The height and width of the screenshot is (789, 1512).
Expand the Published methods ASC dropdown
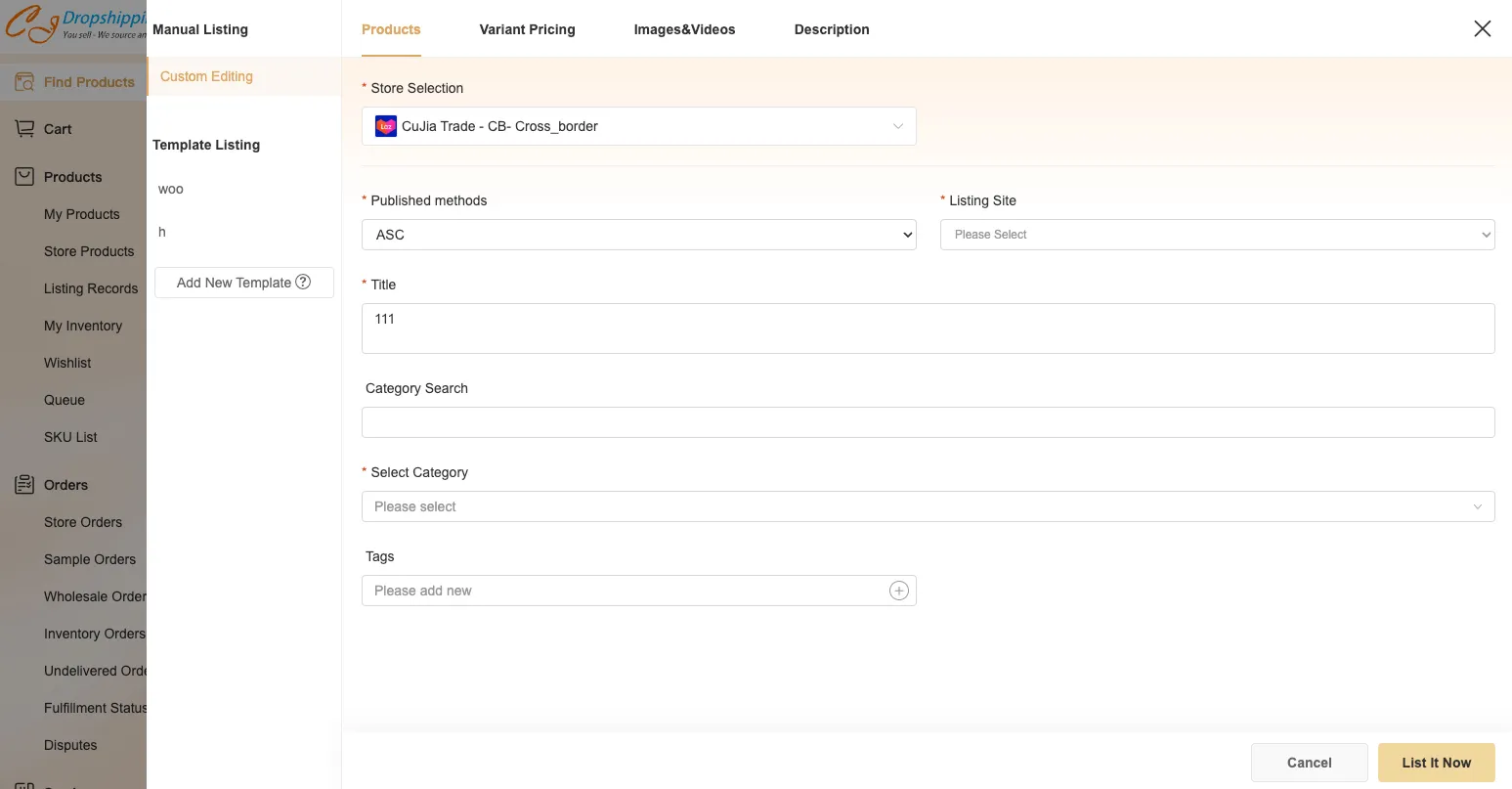(638, 235)
